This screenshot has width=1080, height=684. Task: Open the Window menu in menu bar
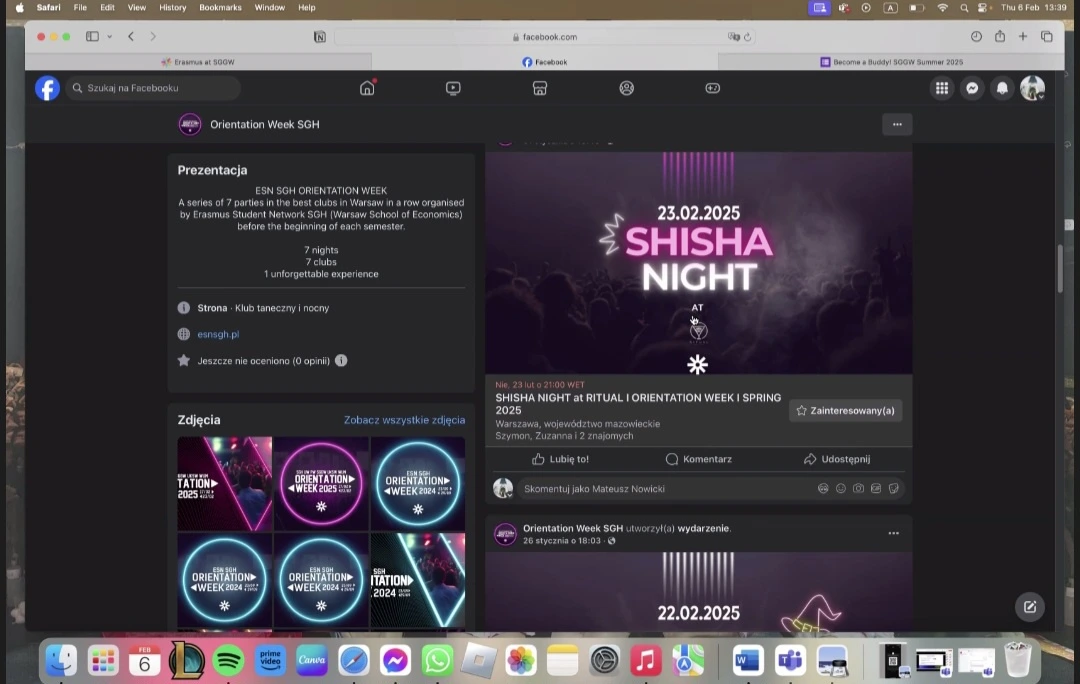[269, 8]
